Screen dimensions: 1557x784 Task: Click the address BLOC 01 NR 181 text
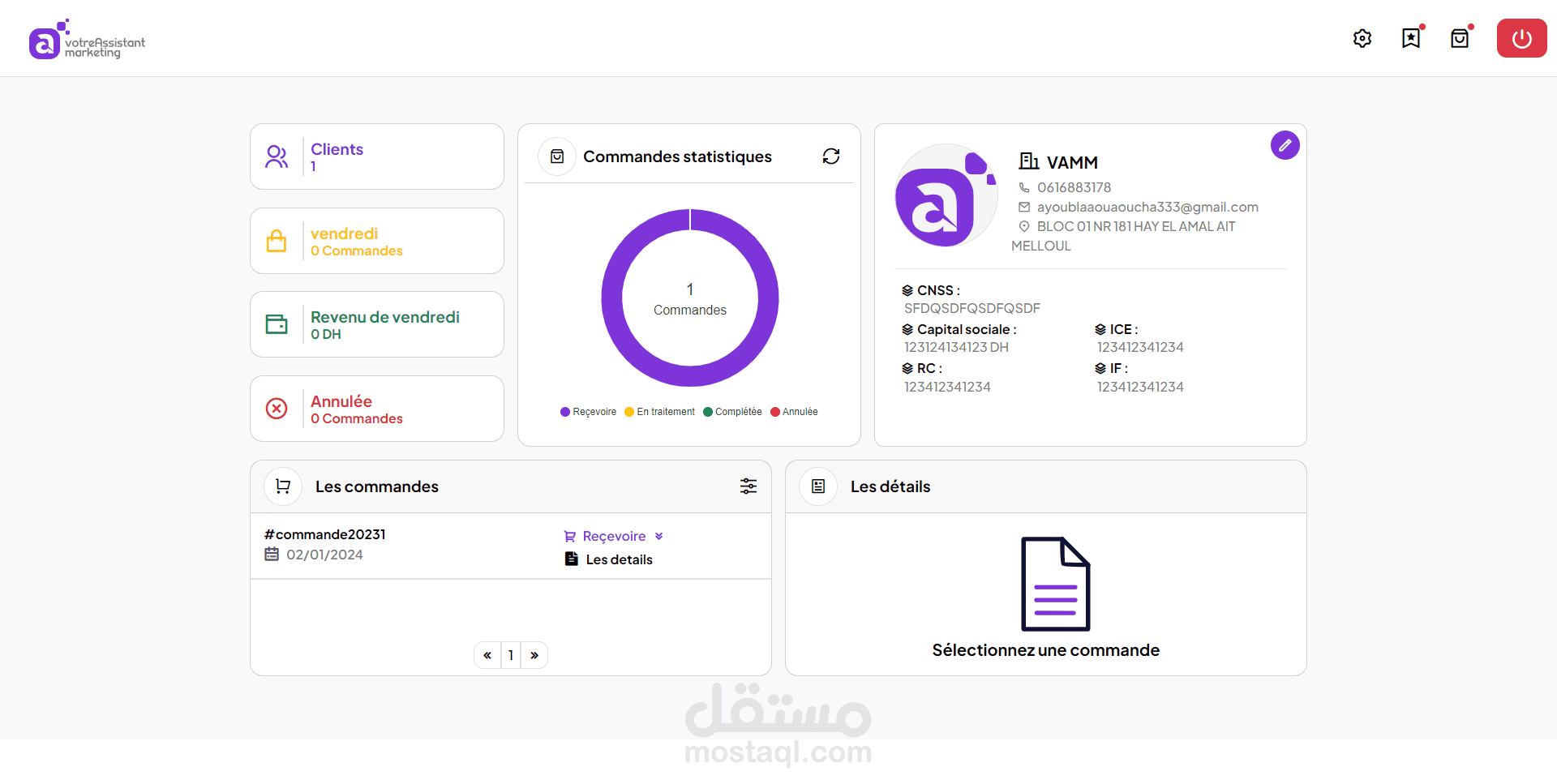(x=1123, y=236)
